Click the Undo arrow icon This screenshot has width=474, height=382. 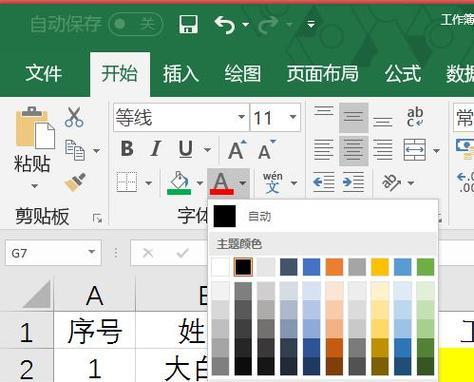[225, 25]
